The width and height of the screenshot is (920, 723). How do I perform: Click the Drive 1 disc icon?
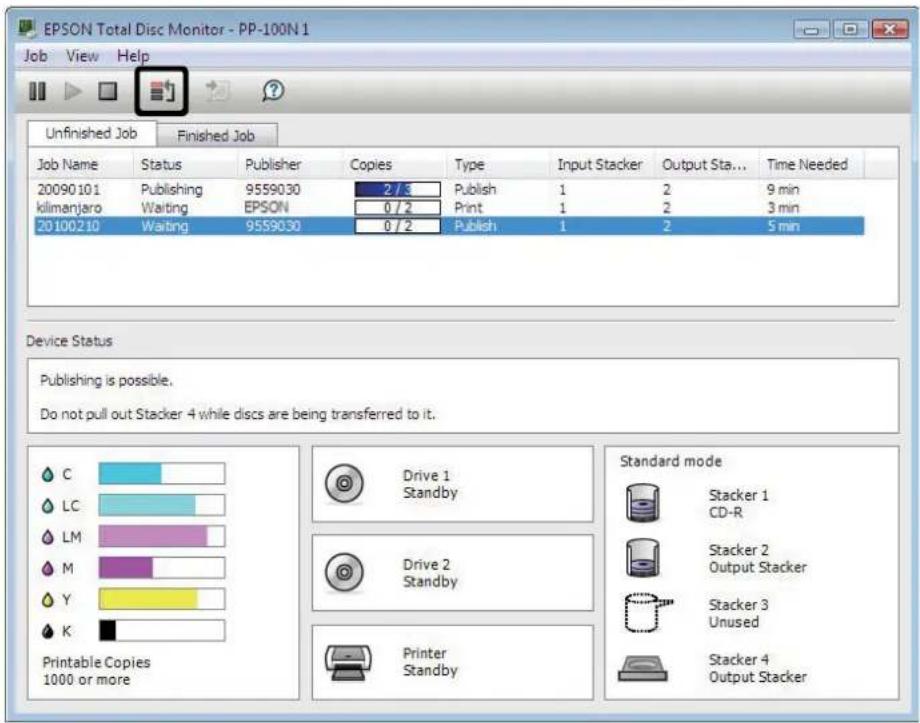click(x=344, y=484)
